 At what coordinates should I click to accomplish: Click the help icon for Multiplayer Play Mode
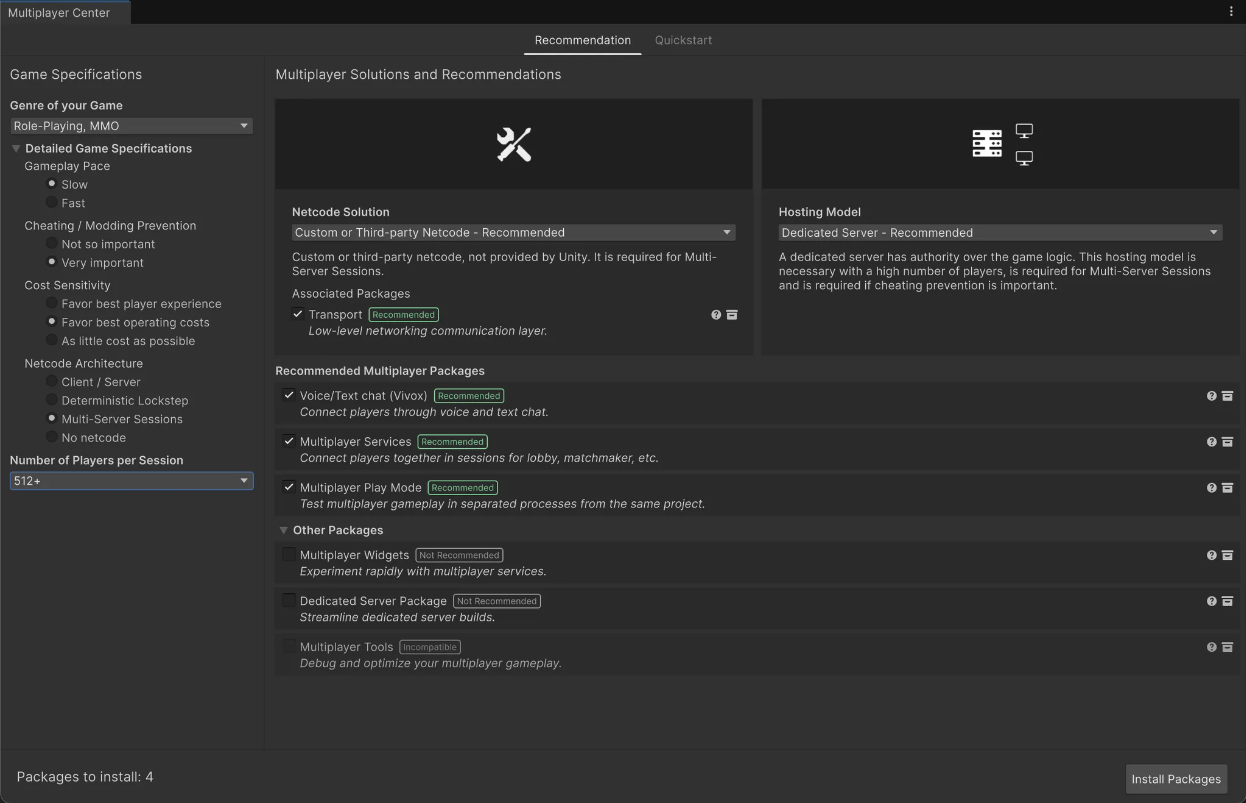(1211, 487)
